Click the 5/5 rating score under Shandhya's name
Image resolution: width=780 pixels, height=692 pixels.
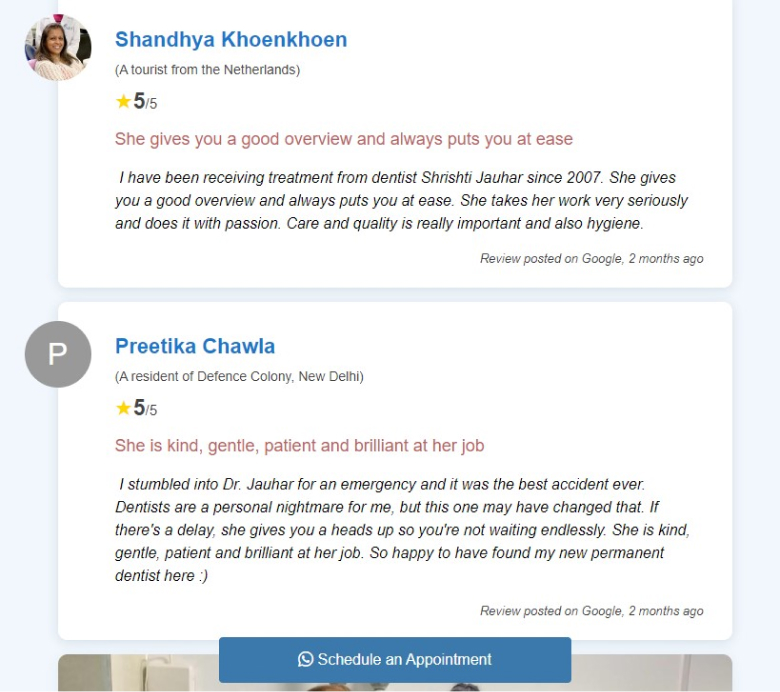(x=145, y=101)
